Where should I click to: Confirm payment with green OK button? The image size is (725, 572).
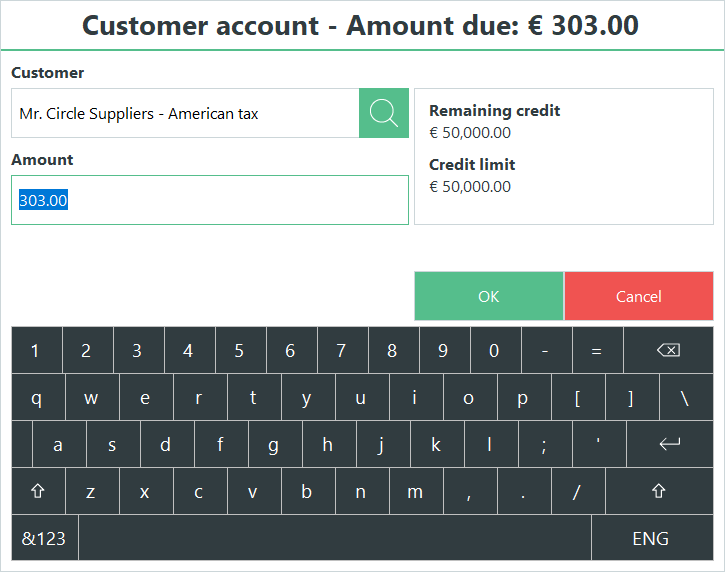(x=489, y=296)
